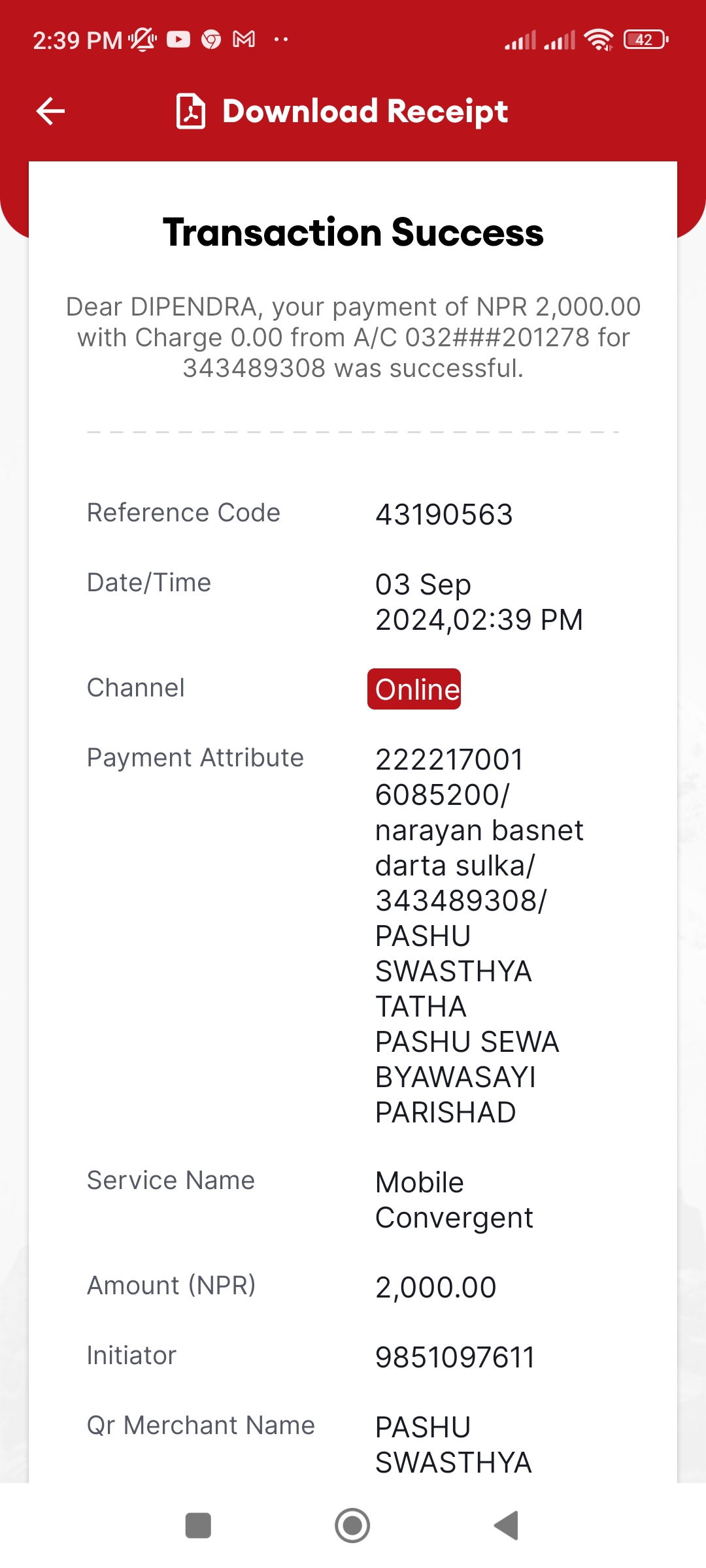The width and height of the screenshot is (706, 1568).
Task: Select reference code 43190563
Action: (444, 514)
